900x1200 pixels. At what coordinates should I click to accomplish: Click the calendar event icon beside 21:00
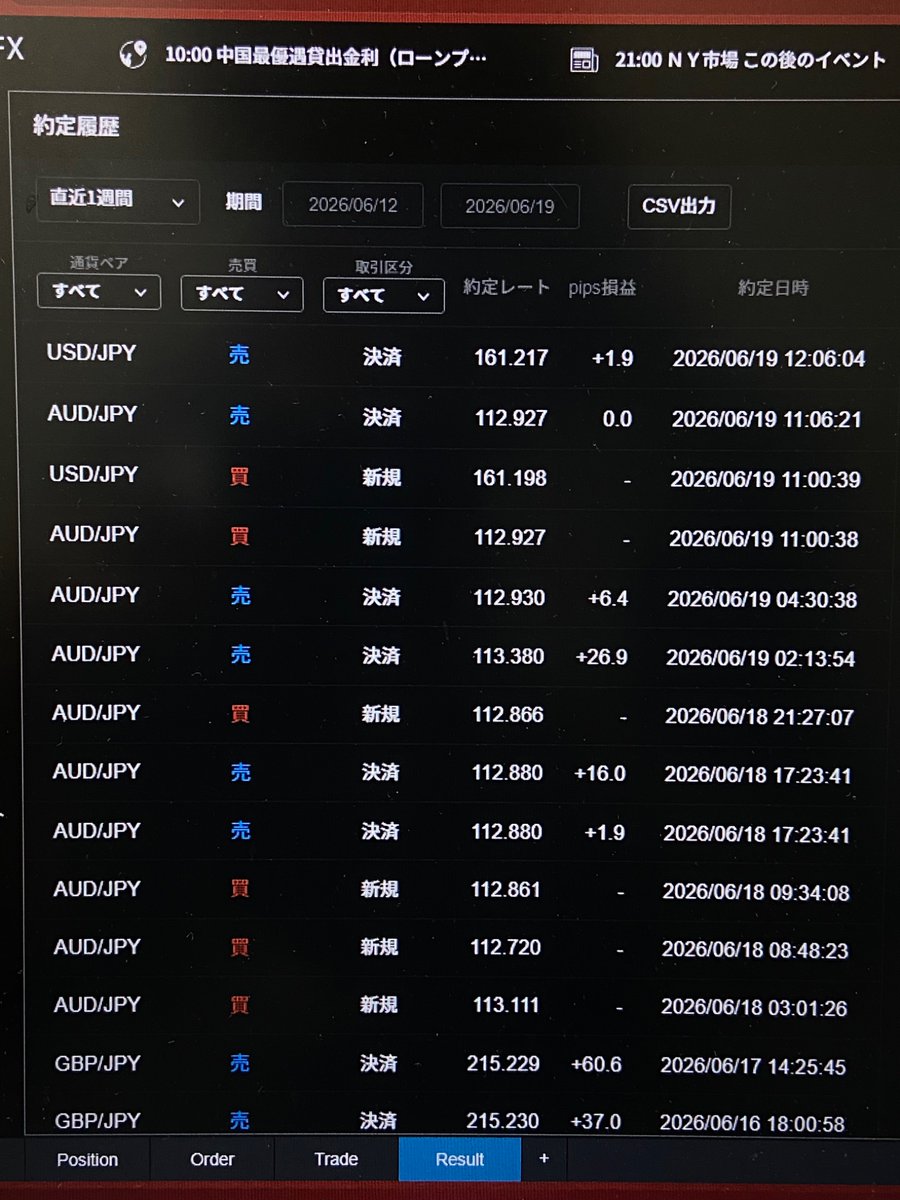pyautogui.click(x=584, y=59)
